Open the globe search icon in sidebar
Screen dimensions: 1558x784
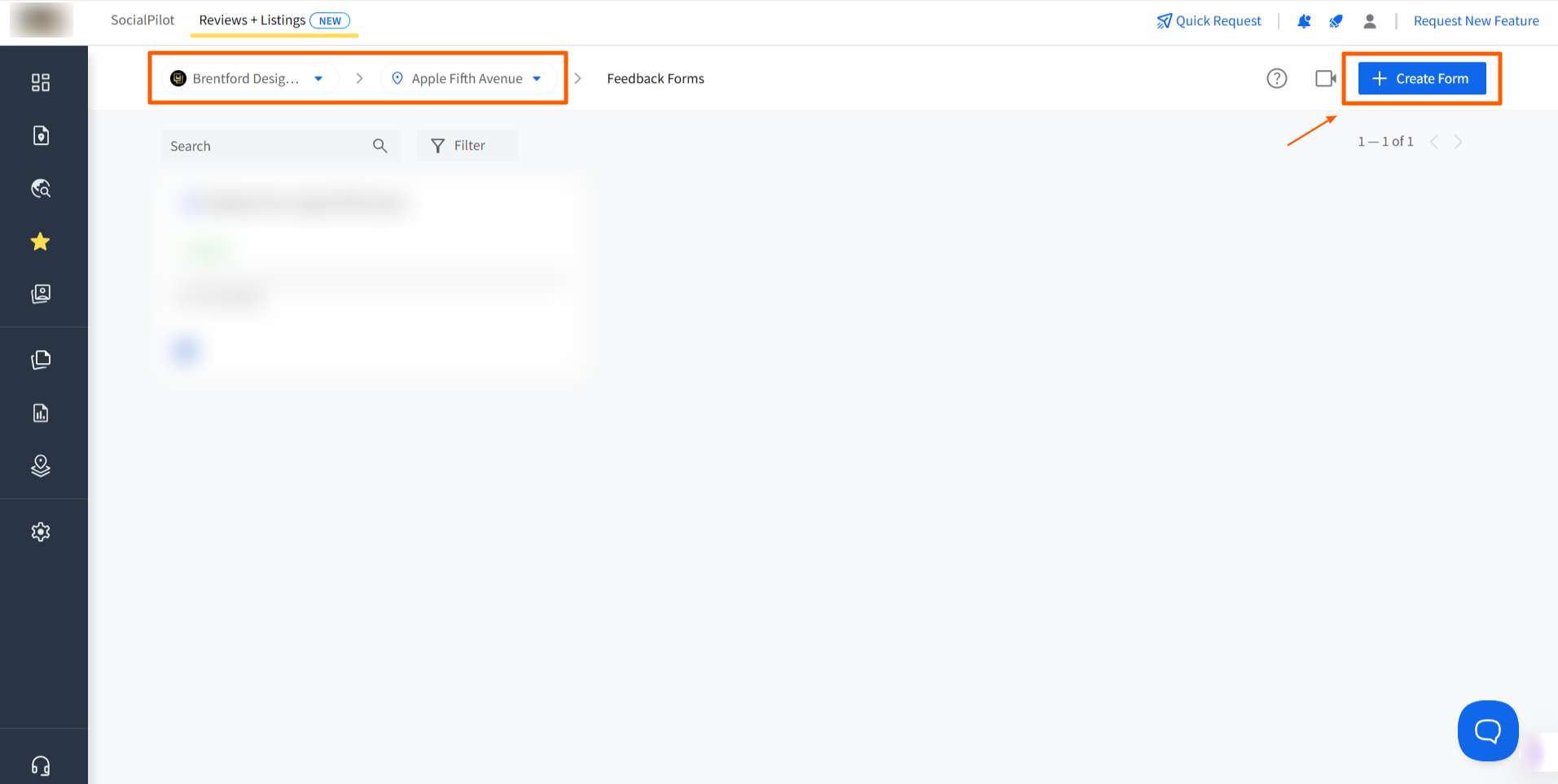tap(41, 189)
